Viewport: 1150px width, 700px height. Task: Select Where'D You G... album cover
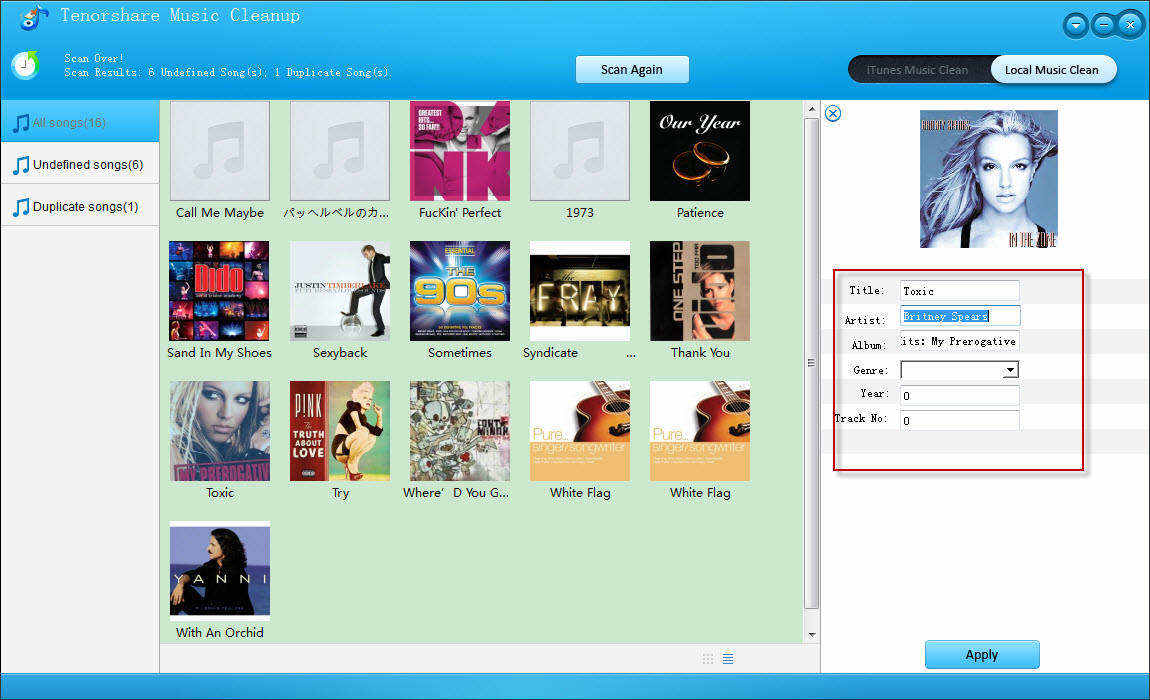click(x=460, y=431)
